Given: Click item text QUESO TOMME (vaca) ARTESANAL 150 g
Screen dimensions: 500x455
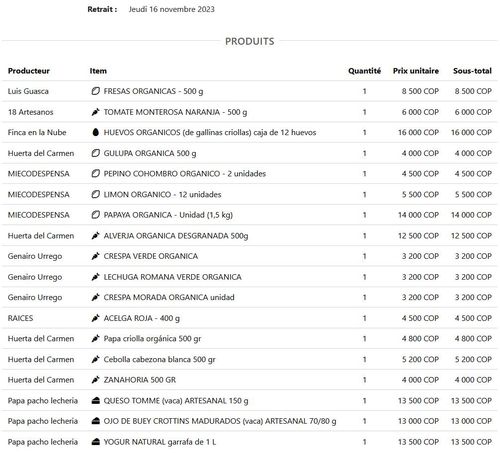Looking at the screenshot, I should (x=176, y=401).
